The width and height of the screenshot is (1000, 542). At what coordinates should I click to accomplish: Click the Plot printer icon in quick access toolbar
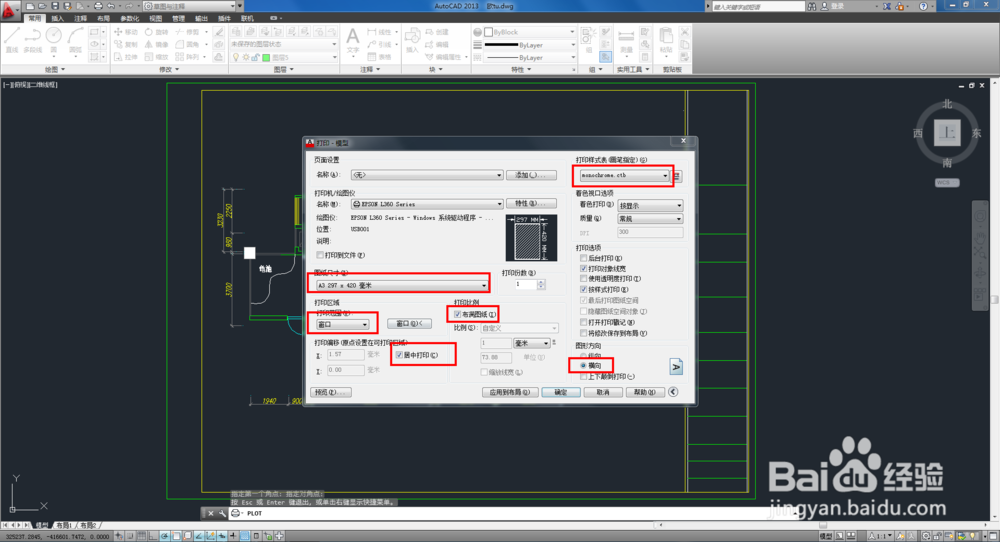(x=98, y=6)
